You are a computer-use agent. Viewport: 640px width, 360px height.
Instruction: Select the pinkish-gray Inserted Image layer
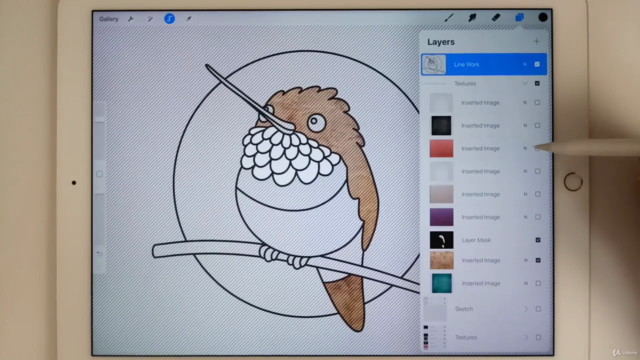click(x=484, y=194)
